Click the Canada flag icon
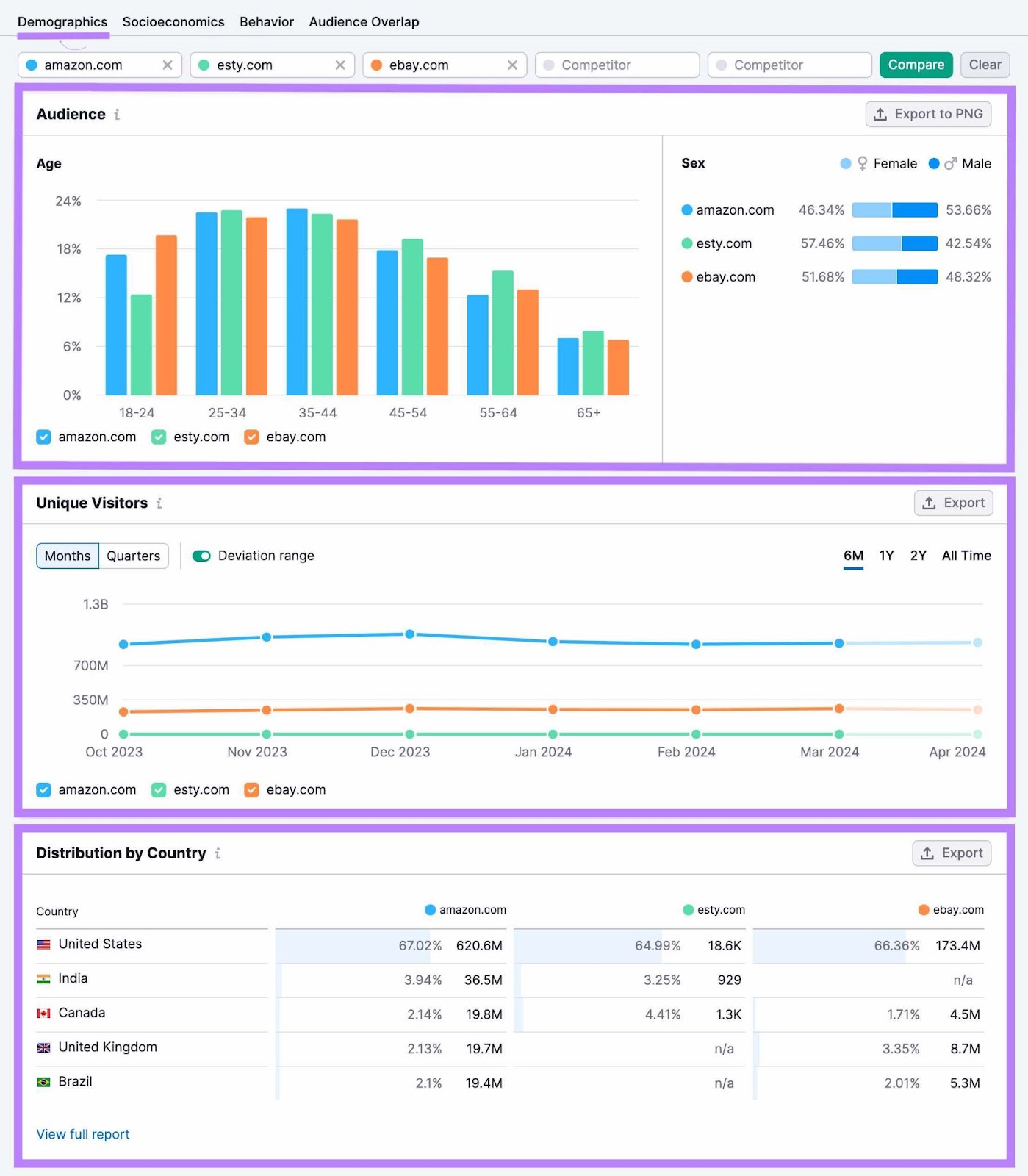Screen dimensions: 1028x1176 coord(44,1014)
